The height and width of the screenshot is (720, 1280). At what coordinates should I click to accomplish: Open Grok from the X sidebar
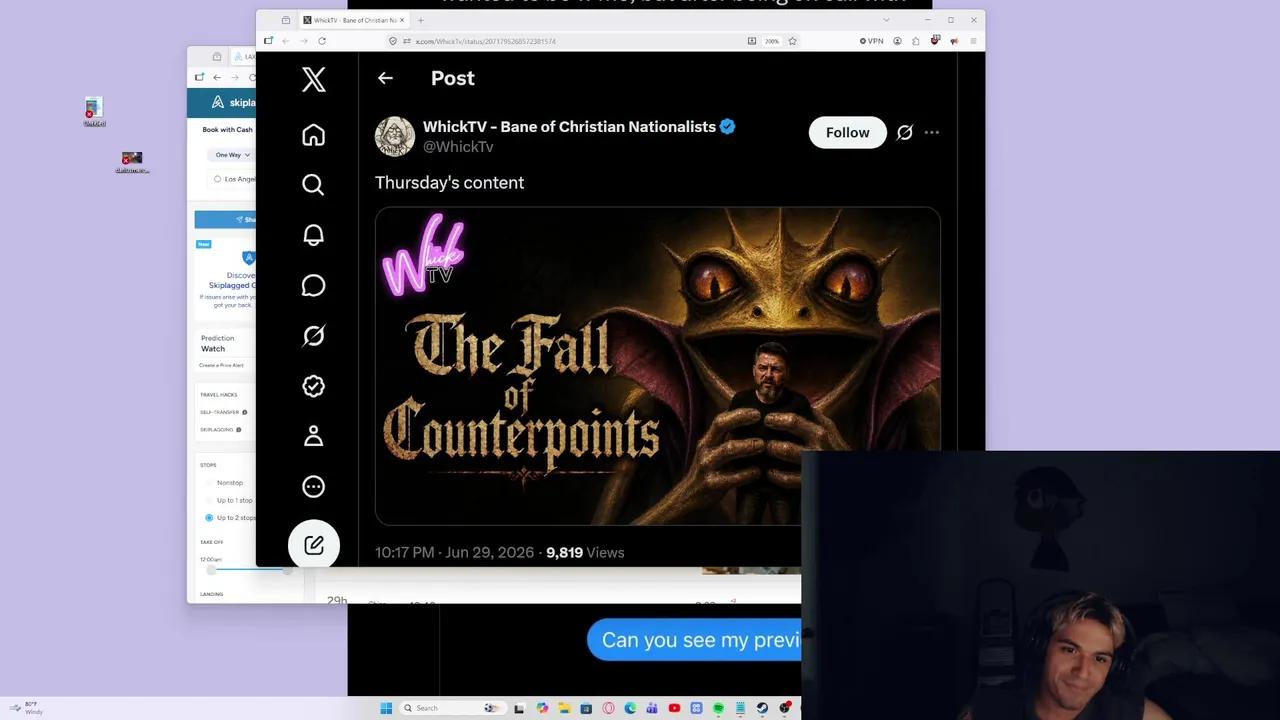313,336
